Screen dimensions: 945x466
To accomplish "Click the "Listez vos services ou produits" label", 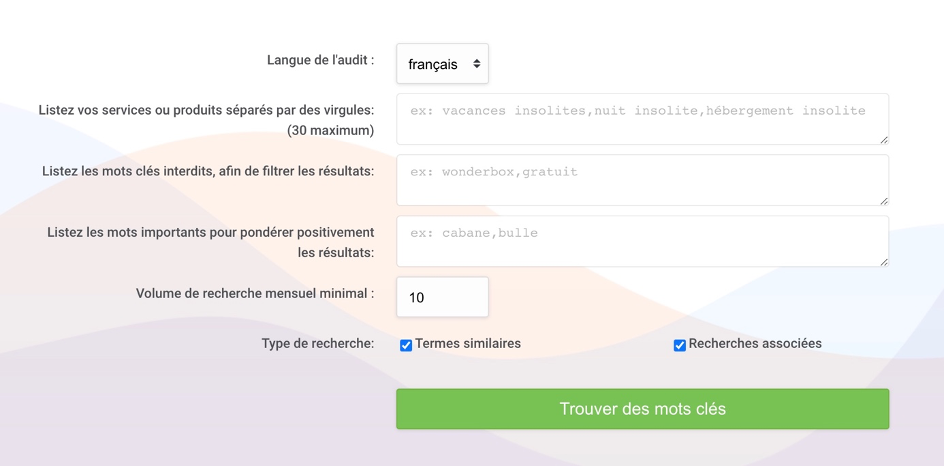I will point(206,110).
